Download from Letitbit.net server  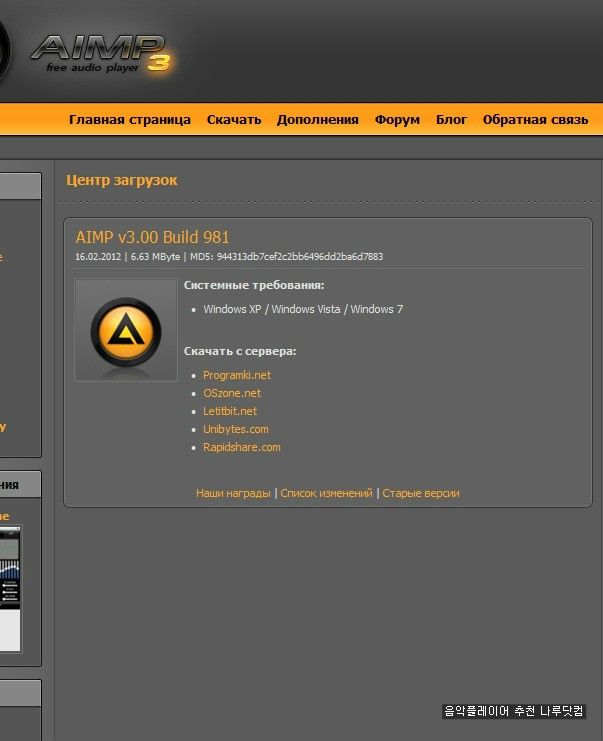230,411
